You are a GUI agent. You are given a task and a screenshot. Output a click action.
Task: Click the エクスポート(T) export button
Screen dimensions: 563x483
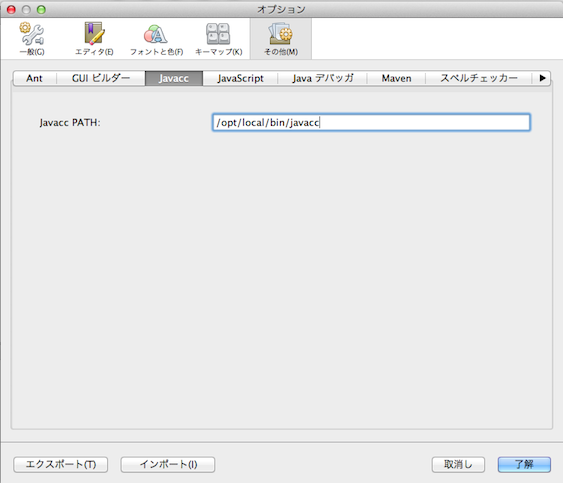tap(61, 464)
